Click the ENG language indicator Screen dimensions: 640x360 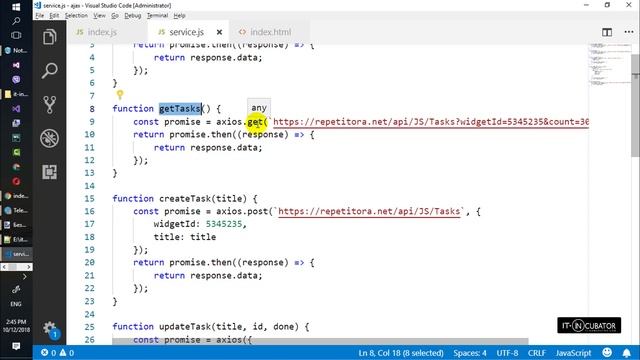coord(16,304)
